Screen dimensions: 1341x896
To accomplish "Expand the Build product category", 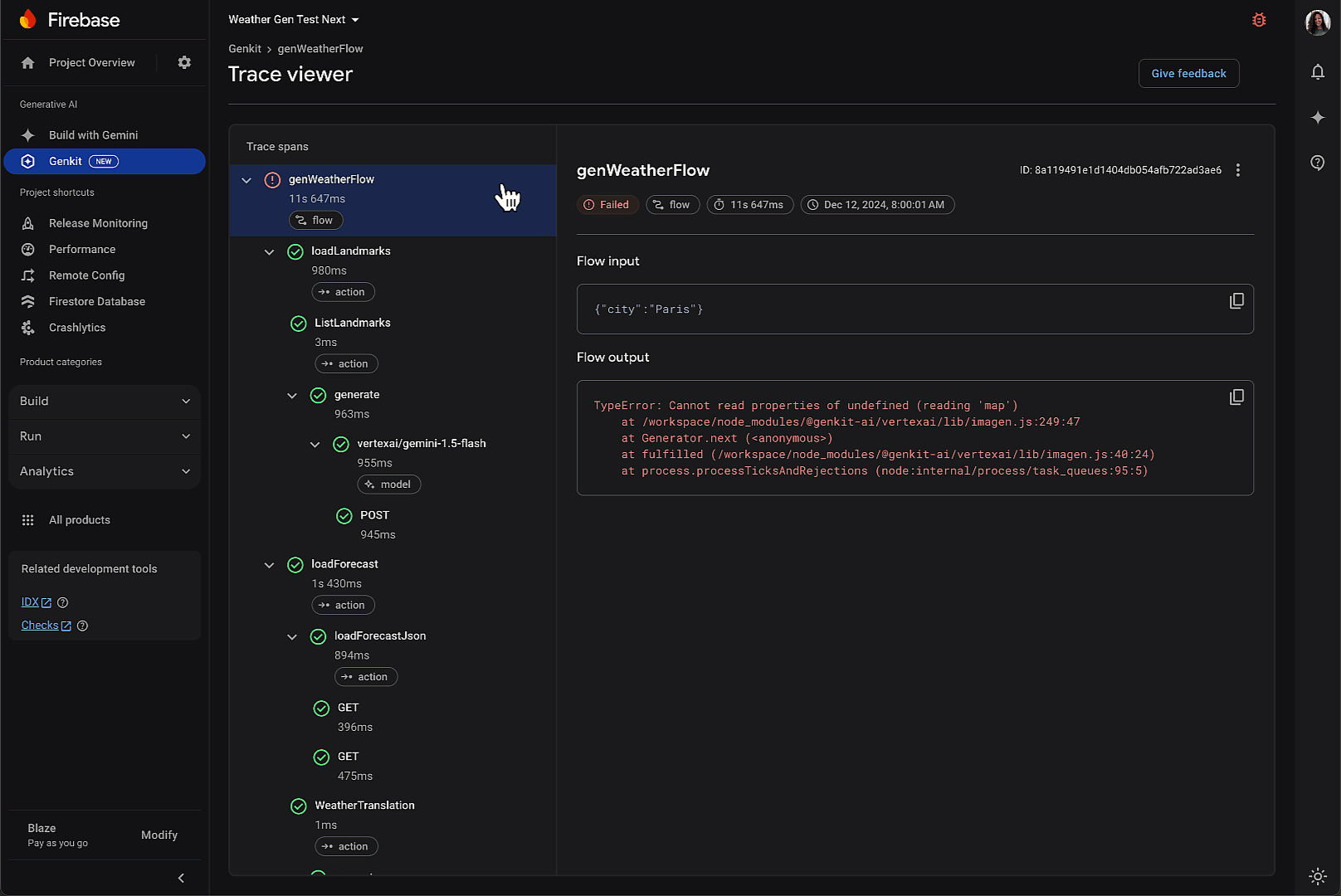I will tap(105, 402).
